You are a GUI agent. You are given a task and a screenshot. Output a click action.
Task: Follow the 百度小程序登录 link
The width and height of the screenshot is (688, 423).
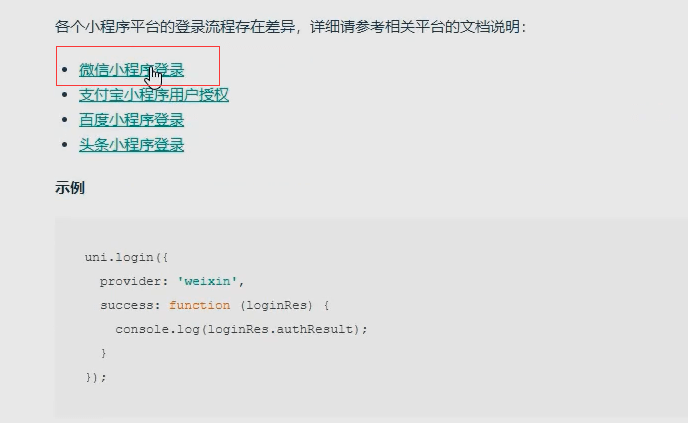131,120
